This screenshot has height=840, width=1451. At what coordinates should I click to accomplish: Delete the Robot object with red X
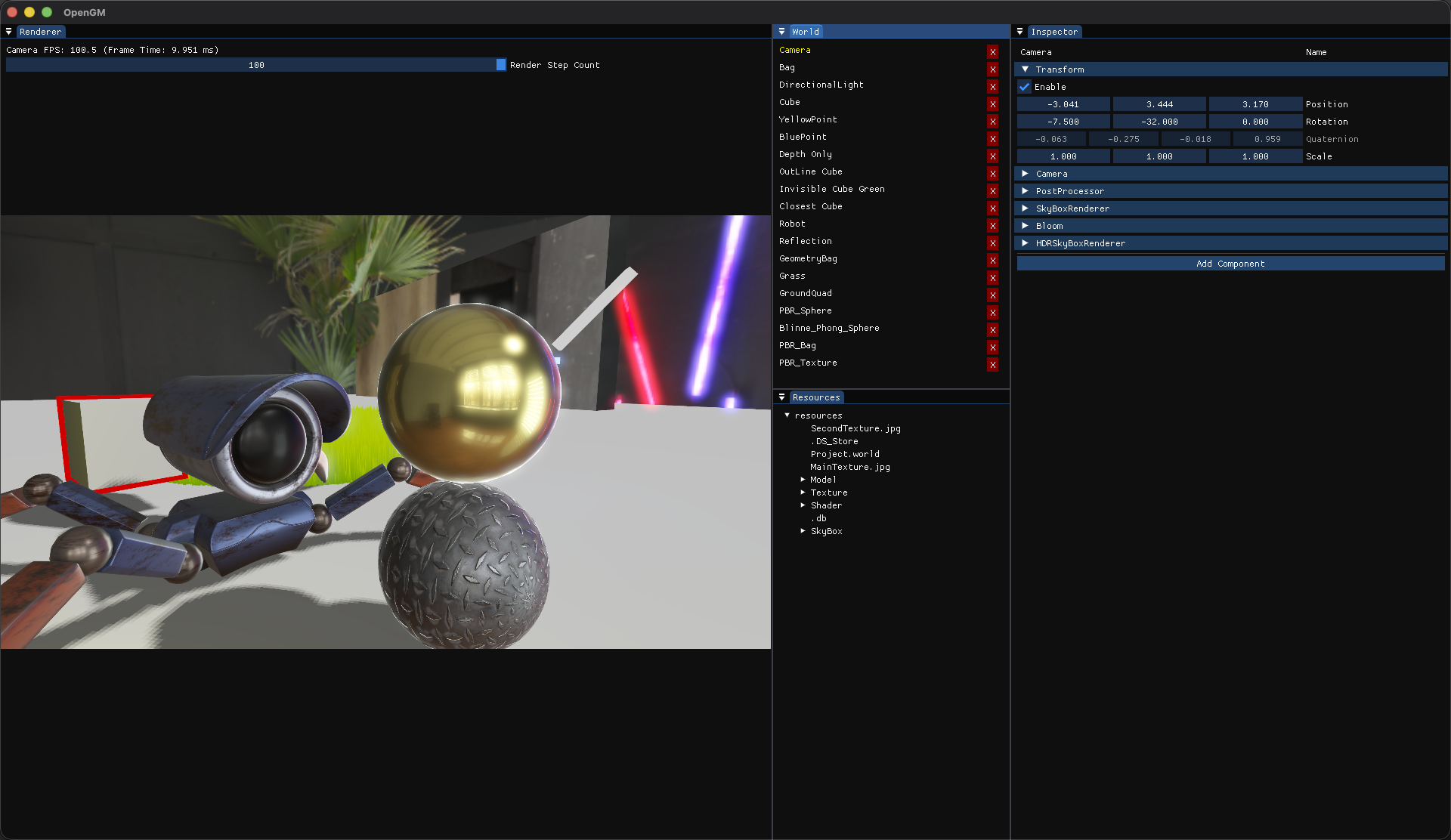click(x=992, y=225)
